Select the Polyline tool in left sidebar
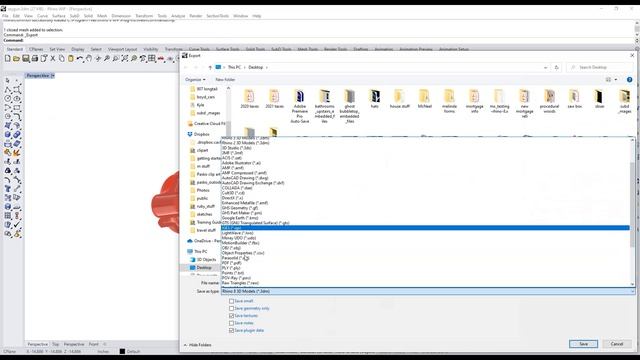 [x=8, y=89]
